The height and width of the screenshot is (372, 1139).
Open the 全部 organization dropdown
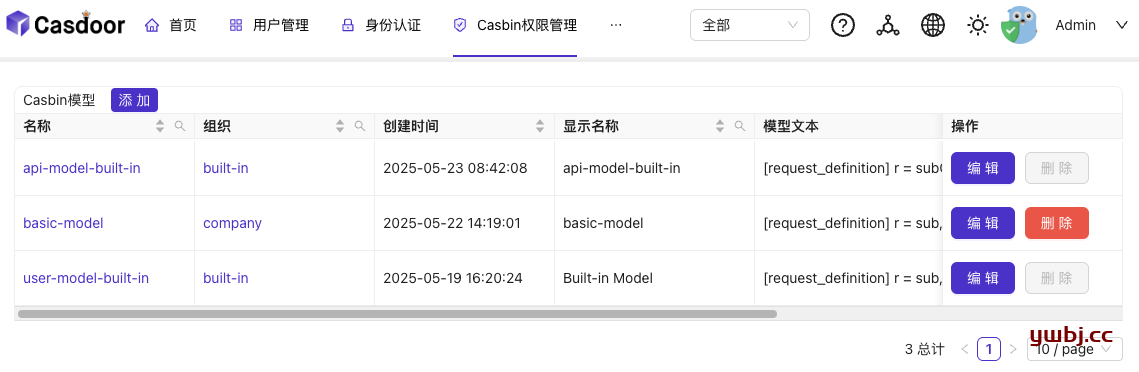tap(750, 25)
